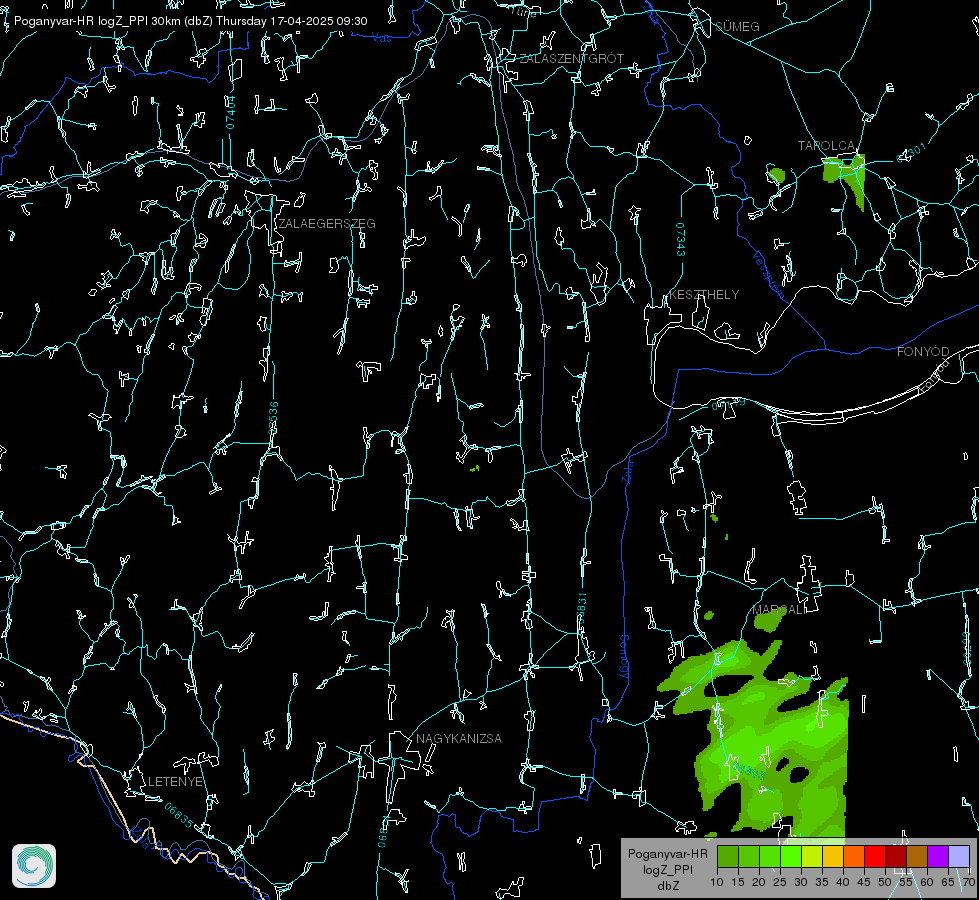Select the 60–65 dBZ purple swatch
This screenshot has width=979, height=900.
[937, 857]
